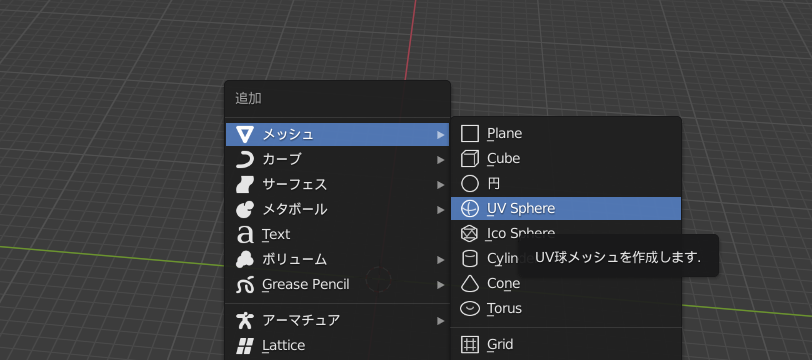Click the circle icon beside 円

tap(470, 183)
